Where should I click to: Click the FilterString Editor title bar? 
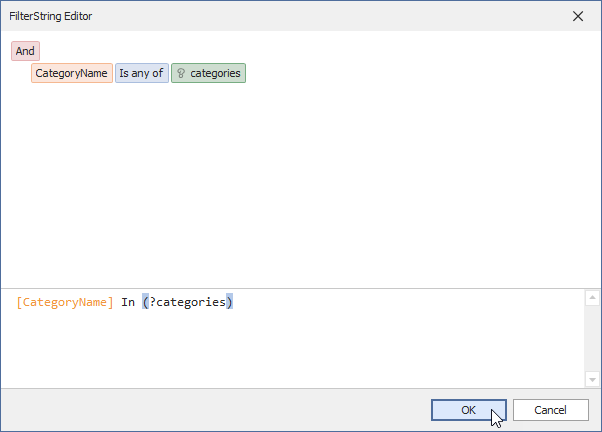pyautogui.click(x=250, y=16)
